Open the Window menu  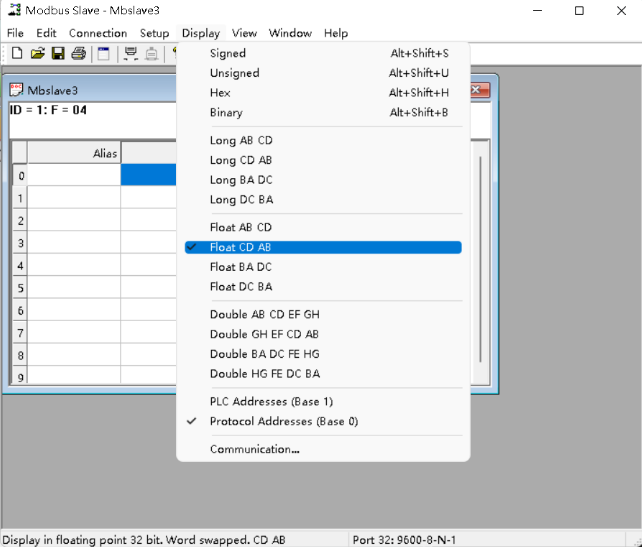click(x=290, y=33)
